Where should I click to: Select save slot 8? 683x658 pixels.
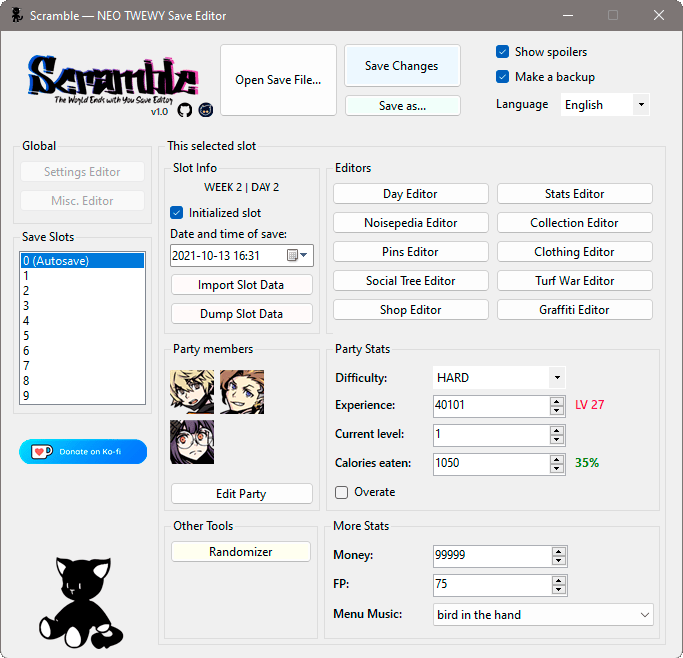[82, 381]
